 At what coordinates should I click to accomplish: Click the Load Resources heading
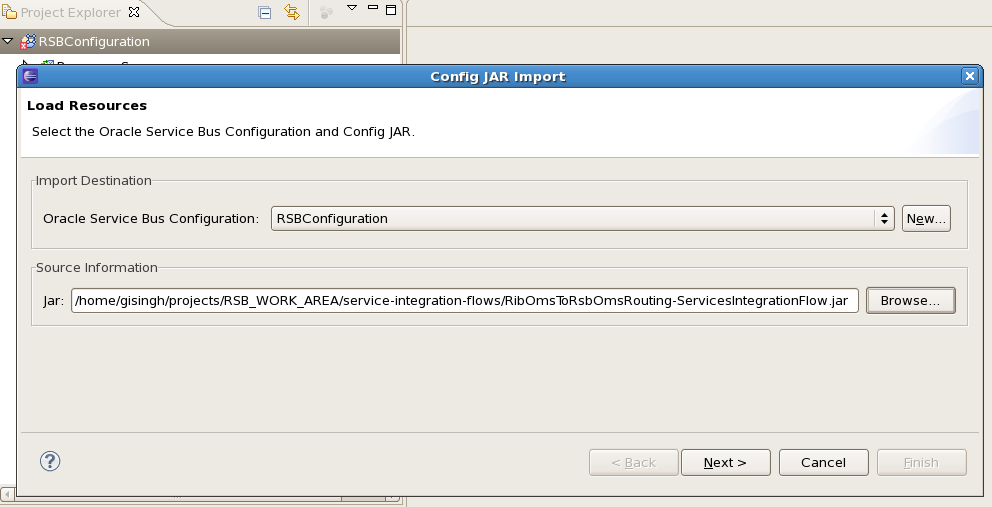pos(87,106)
